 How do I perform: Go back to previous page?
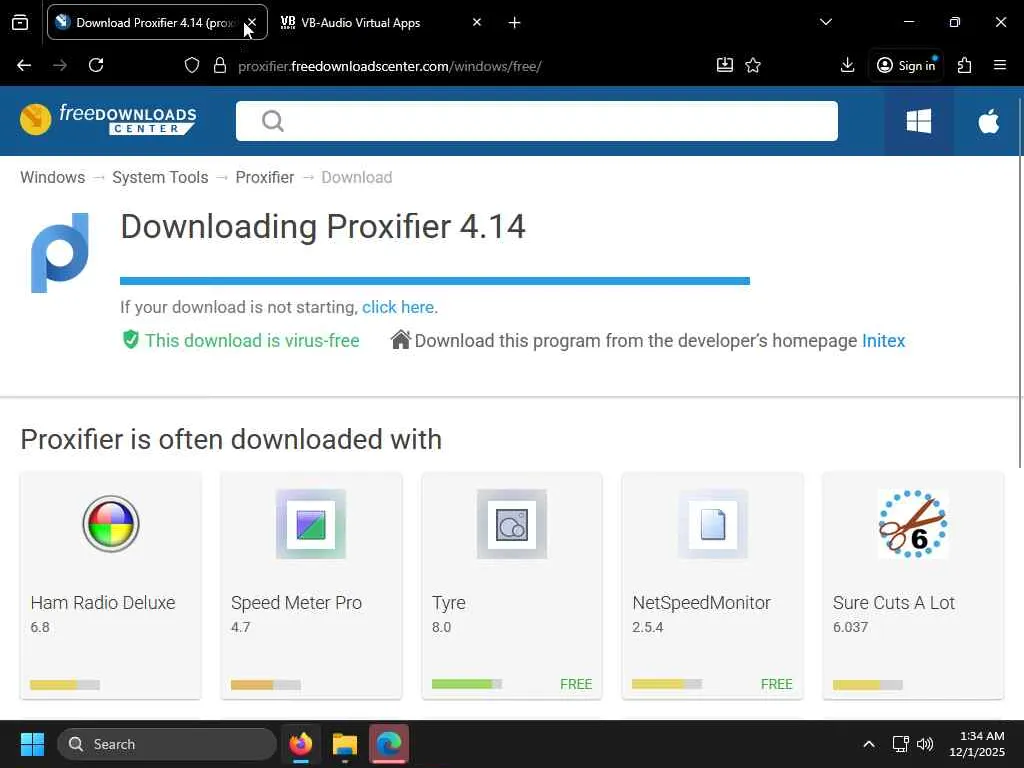click(24, 65)
